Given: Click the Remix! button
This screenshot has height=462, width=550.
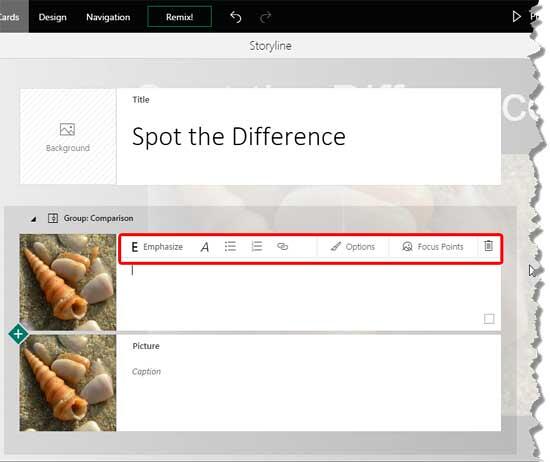Looking at the screenshot, I should tap(179, 16).
